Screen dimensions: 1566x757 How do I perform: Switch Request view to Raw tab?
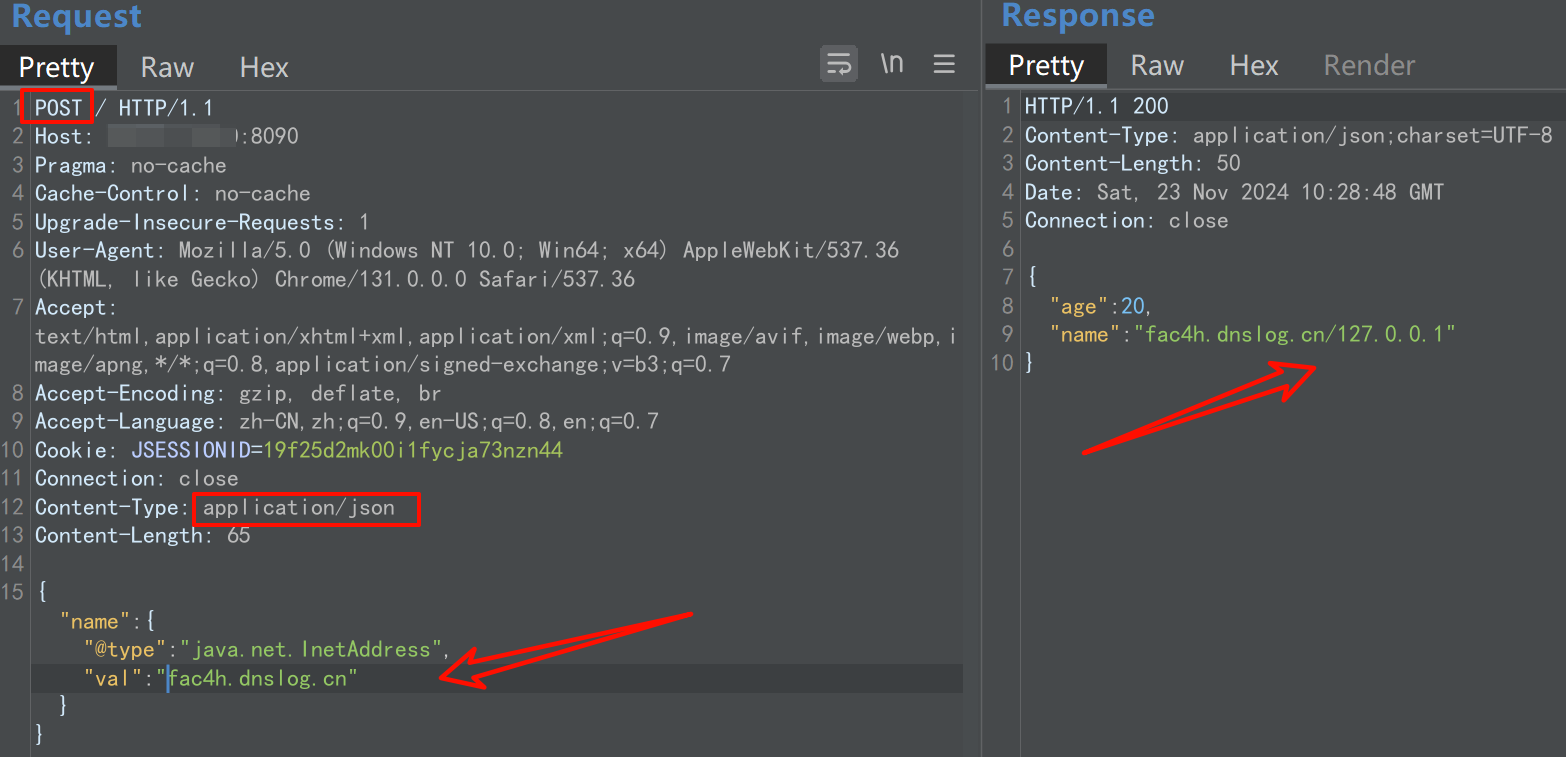[x=167, y=67]
